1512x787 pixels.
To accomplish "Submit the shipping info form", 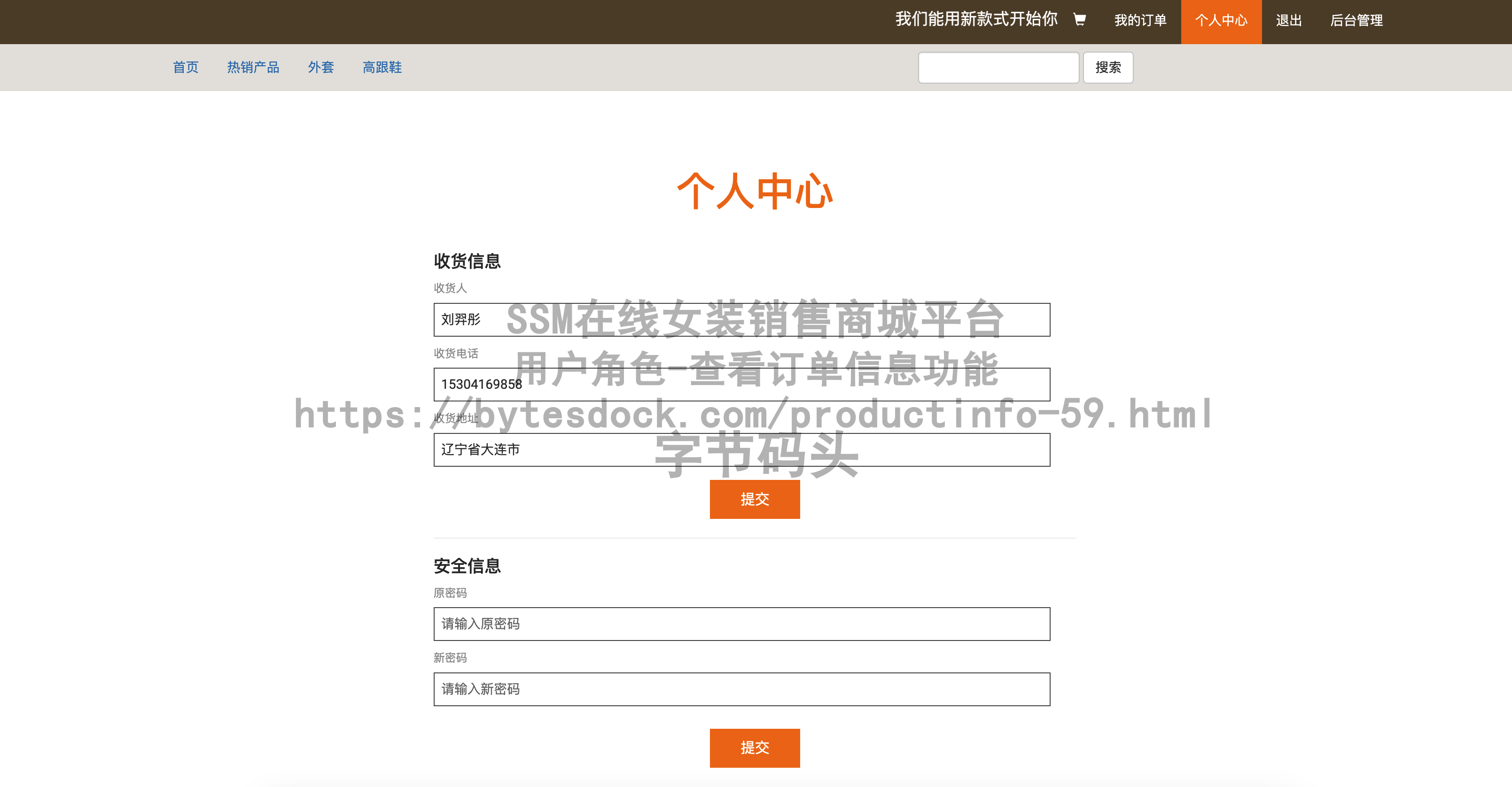I will pos(754,499).
